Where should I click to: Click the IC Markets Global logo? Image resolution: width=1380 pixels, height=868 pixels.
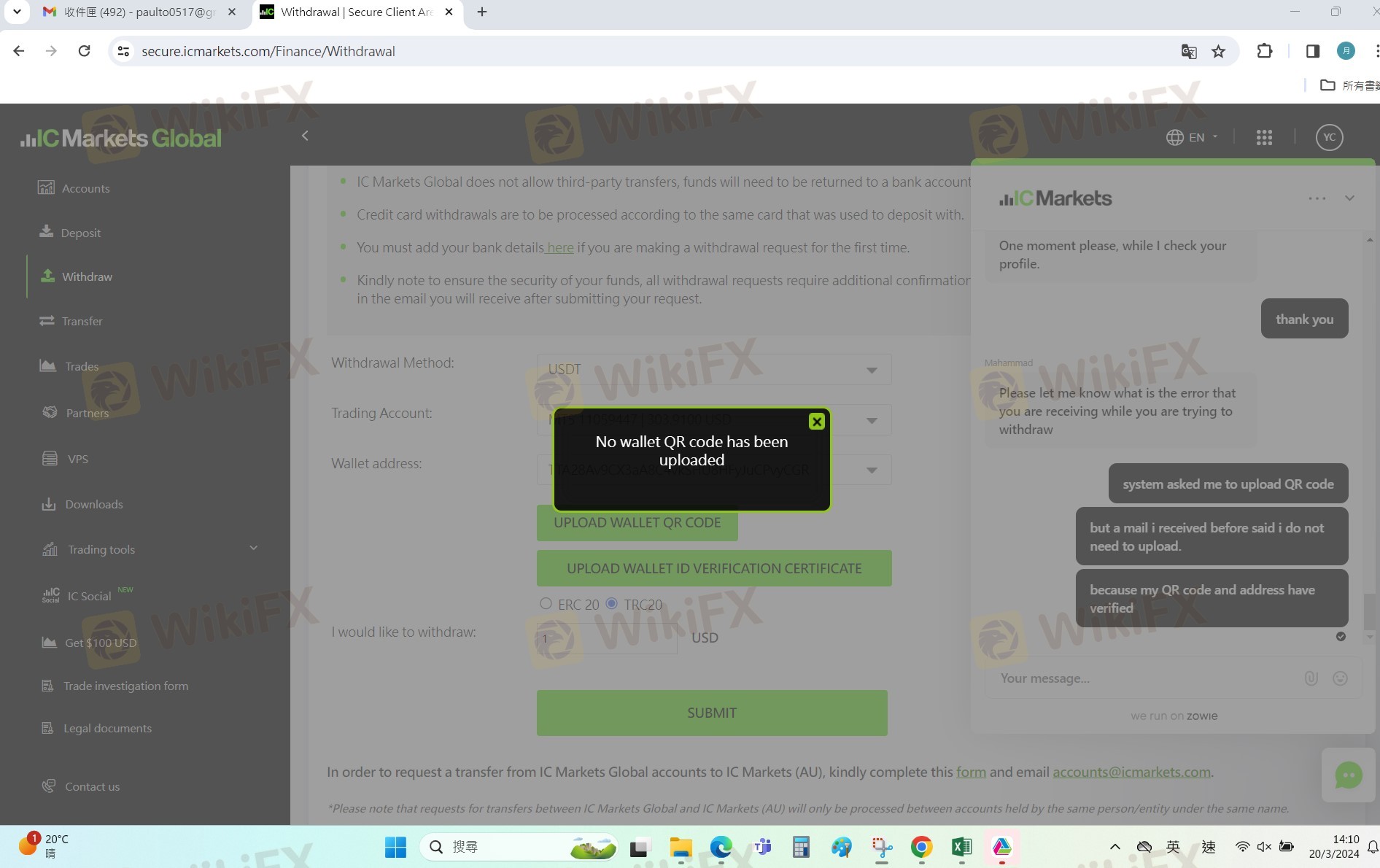(120, 138)
